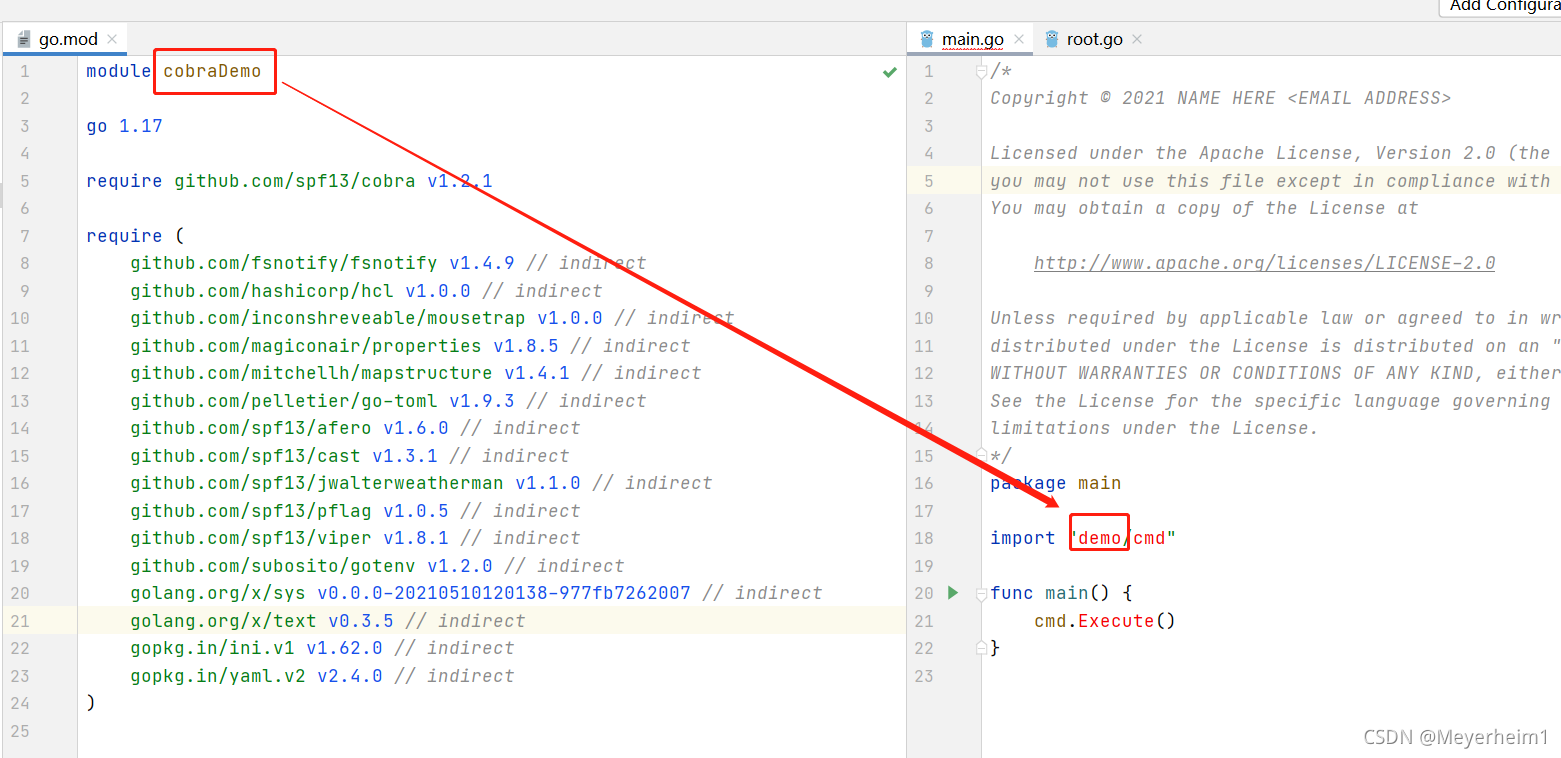Click the inconshreveable/mousetrap dependency line

coord(432,318)
